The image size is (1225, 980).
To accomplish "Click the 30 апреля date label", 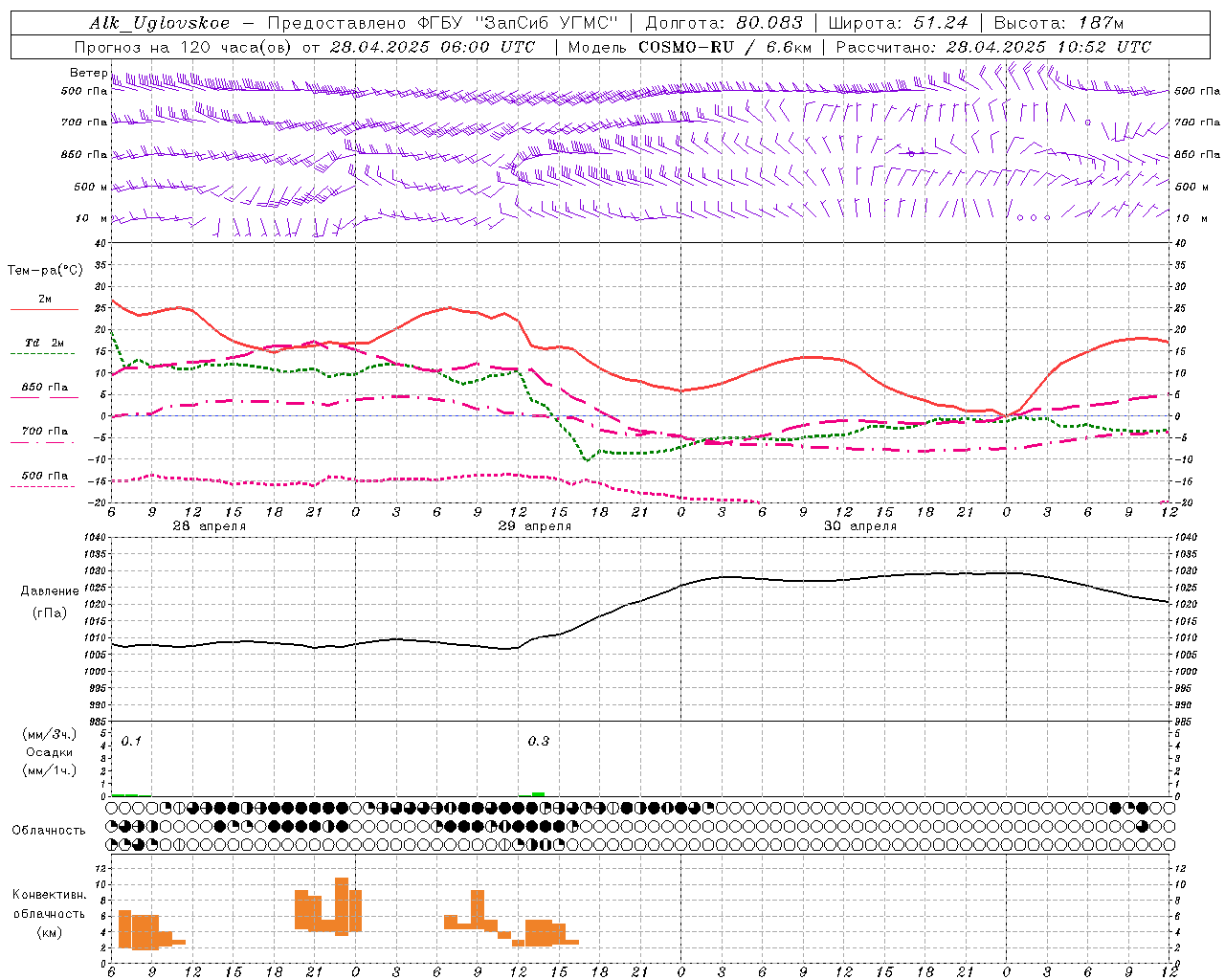I will pos(859,526).
